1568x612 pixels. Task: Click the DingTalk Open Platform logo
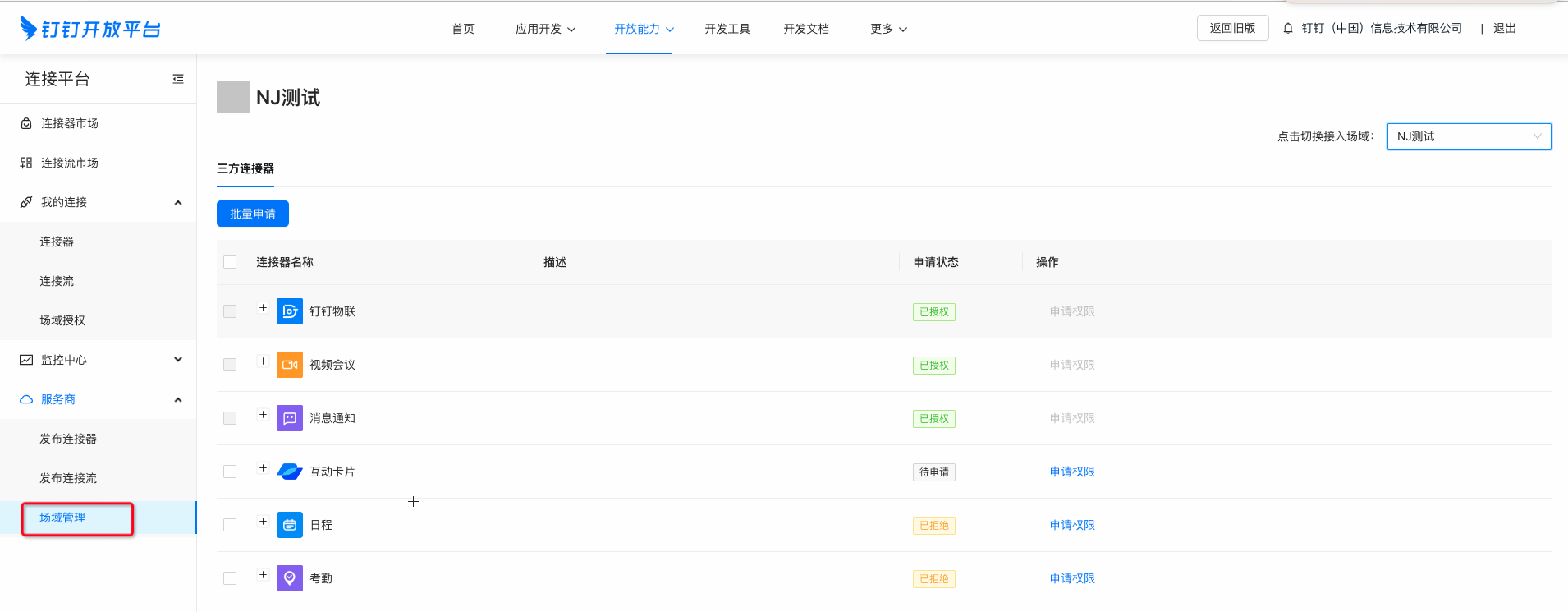90,29
